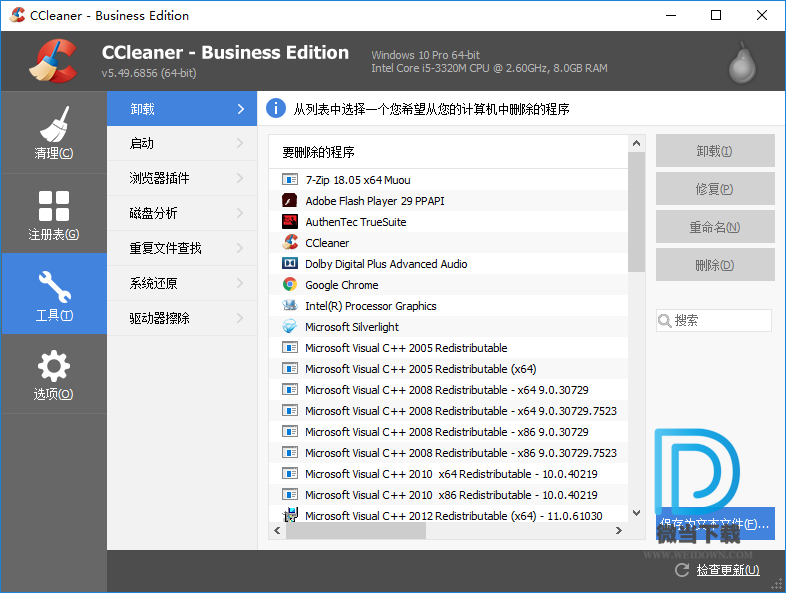Viewport: 786px width, 593px height.
Task: Click the 删除(D) delete button
Action: (715, 265)
